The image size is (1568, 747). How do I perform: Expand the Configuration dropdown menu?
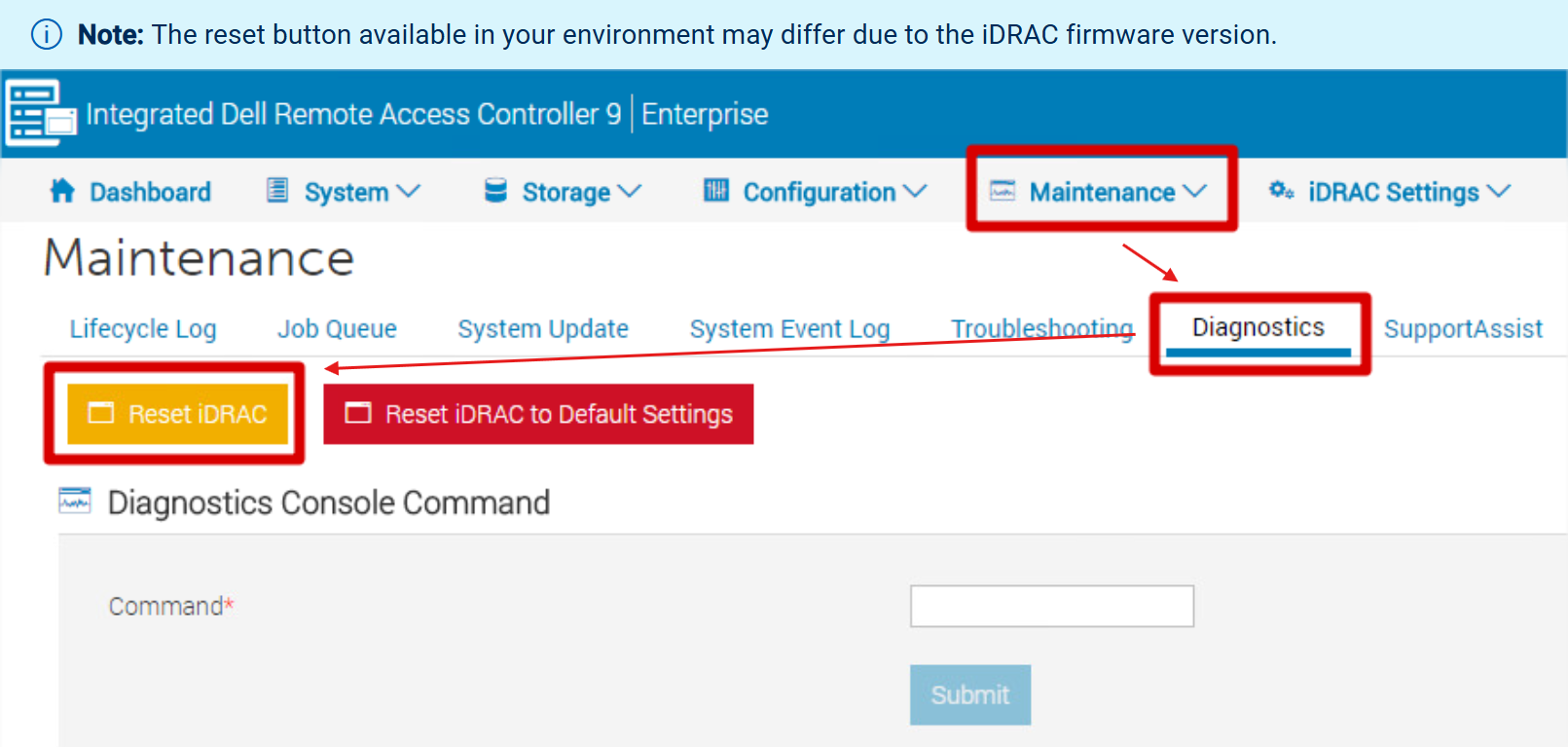tap(915, 191)
